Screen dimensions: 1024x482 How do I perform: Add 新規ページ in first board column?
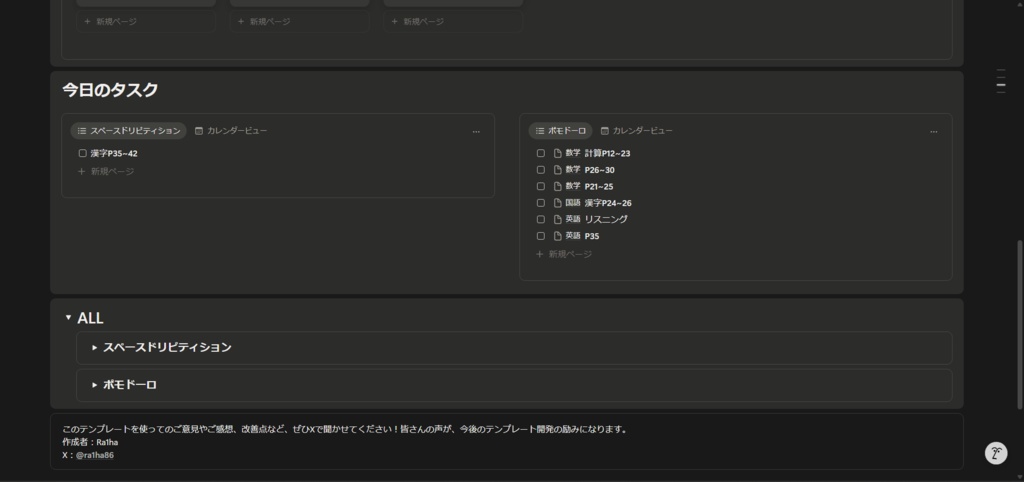pos(146,22)
